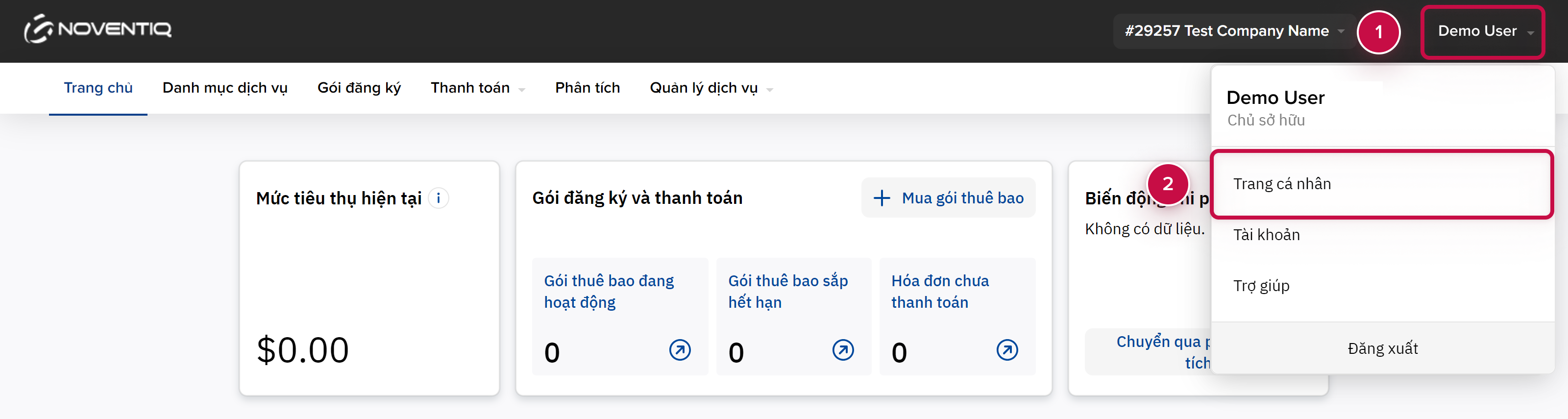Open the Danh mục dịch vụ tab
This screenshot has height=419, width=1568.
(224, 88)
